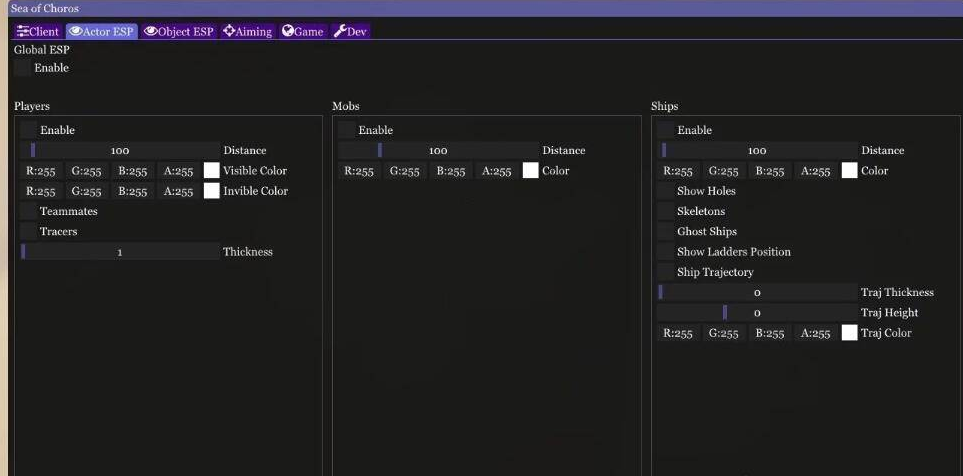
Task: Click Ships Color G:255 field
Action: click(x=724, y=171)
